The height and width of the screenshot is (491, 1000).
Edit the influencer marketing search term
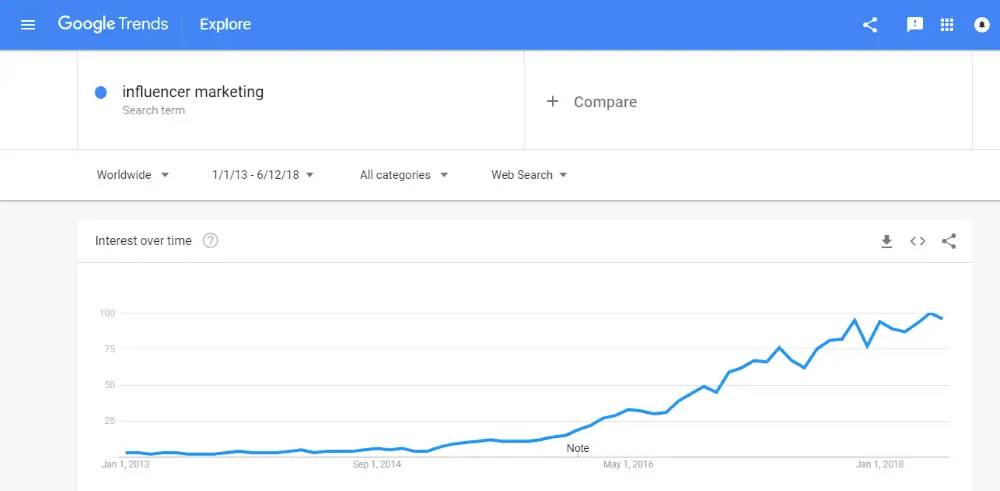tap(193, 92)
